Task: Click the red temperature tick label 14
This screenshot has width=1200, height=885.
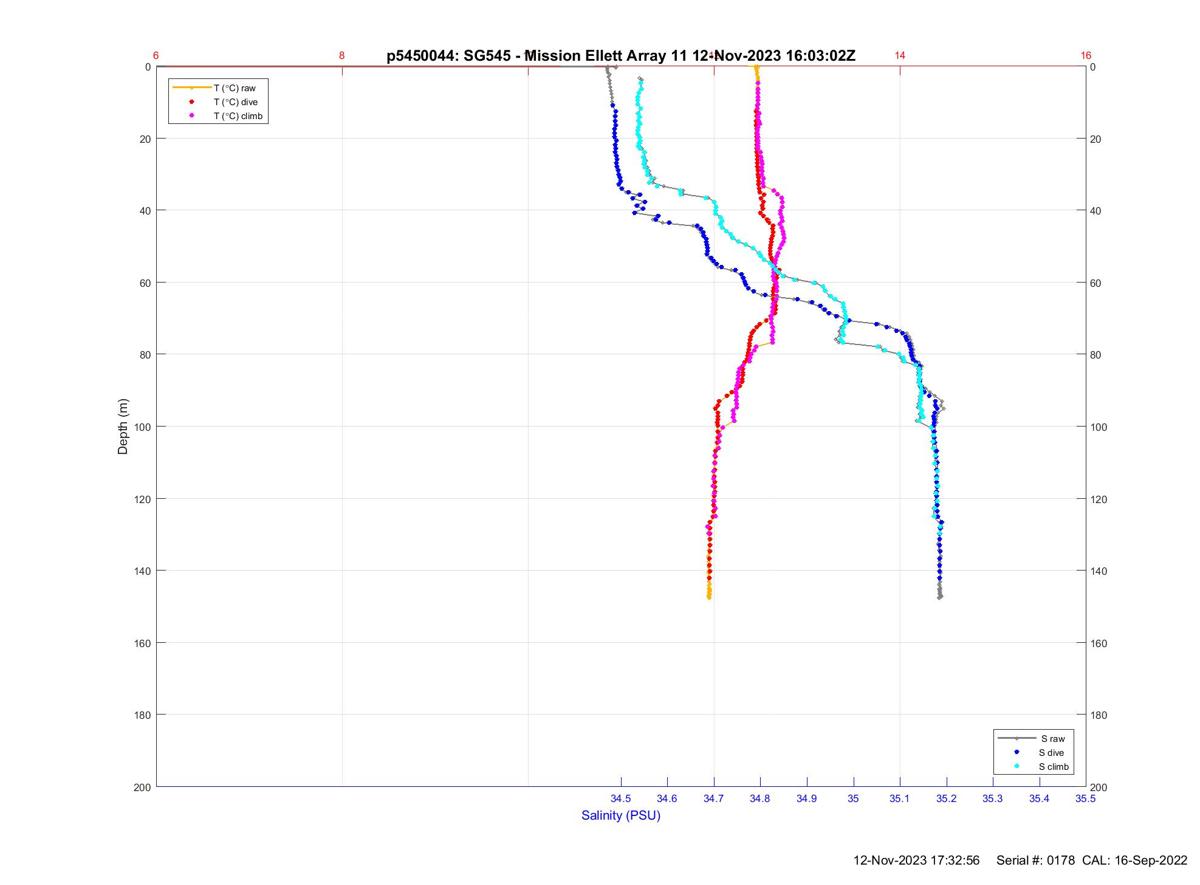Action: (900, 55)
